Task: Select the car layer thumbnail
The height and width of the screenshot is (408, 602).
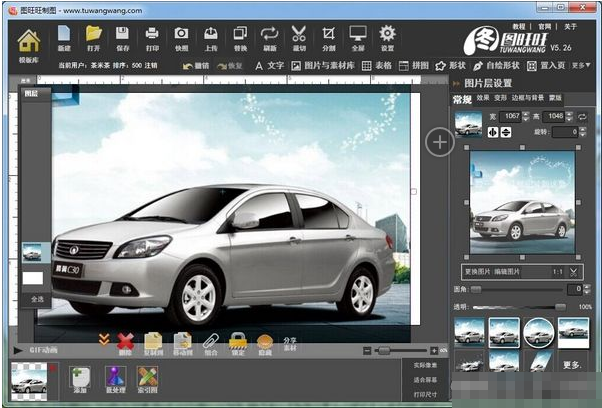Action: coord(33,252)
